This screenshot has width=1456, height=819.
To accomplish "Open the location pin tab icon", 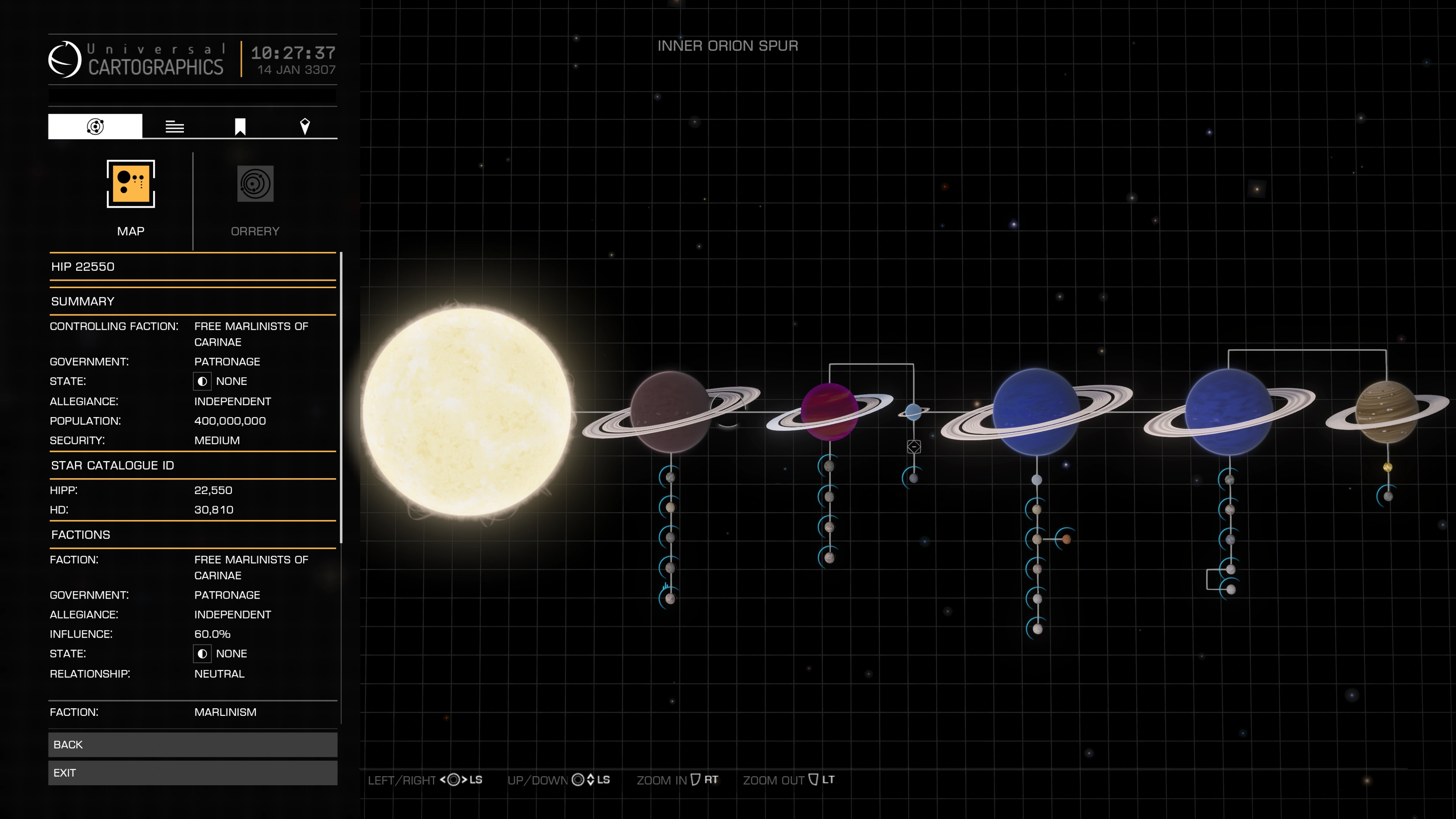I will point(304,127).
